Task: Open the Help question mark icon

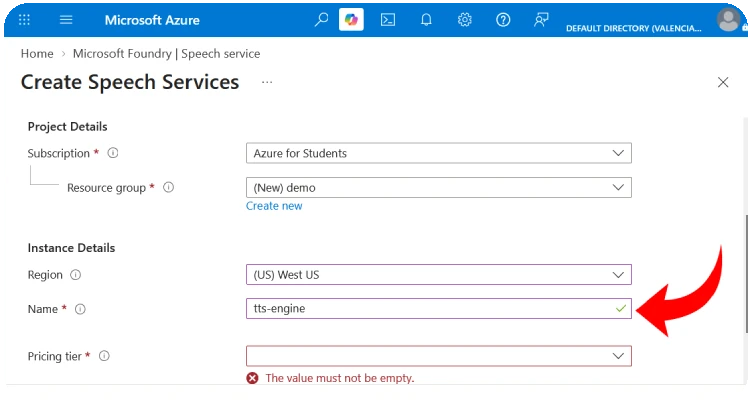Action: point(503,20)
